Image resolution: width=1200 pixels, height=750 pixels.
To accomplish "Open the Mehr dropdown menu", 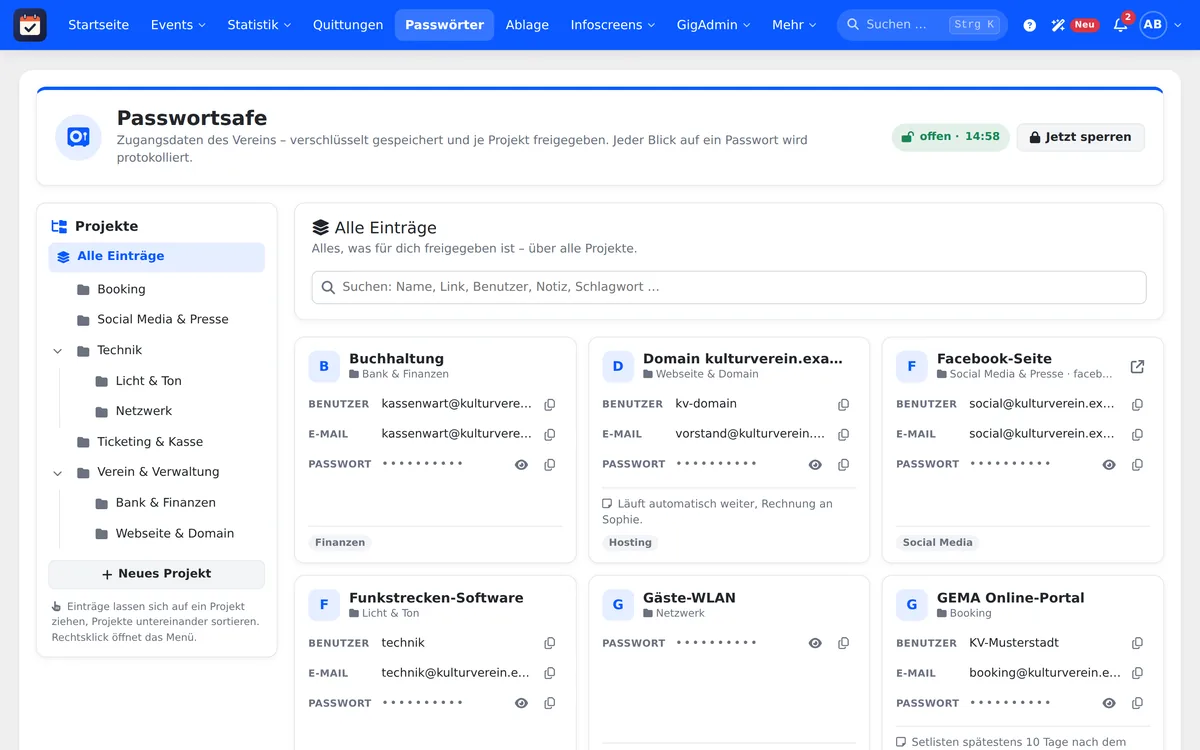I will tap(794, 25).
